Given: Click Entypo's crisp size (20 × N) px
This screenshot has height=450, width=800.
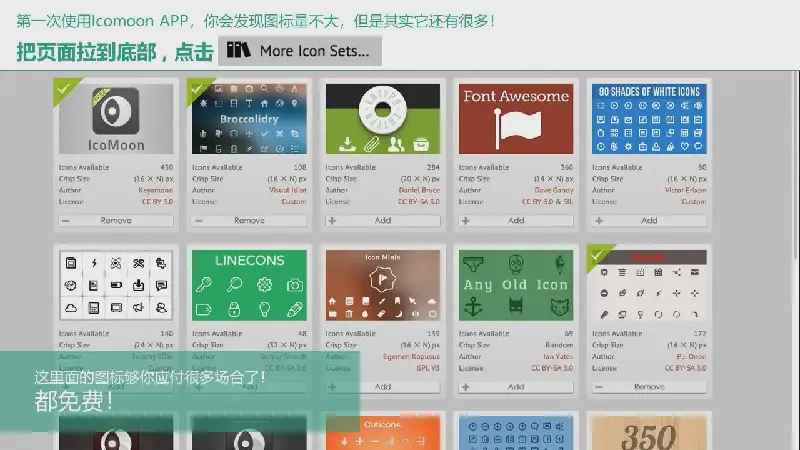Looking at the screenshot, I should 420,179.
